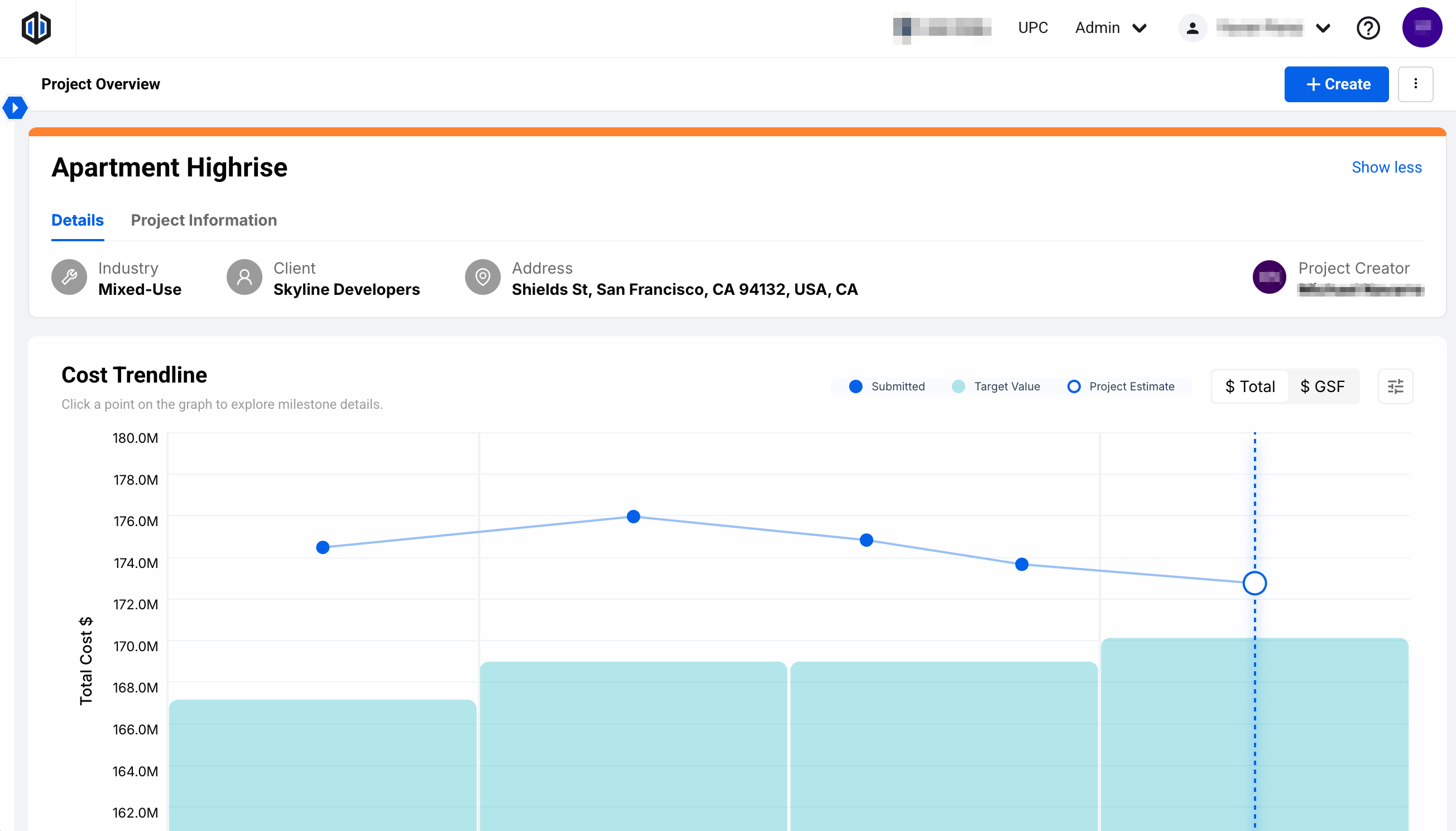1456x831 pixels.
Task: Click the purple user avatar in header
Action: tap(1421, 27)
